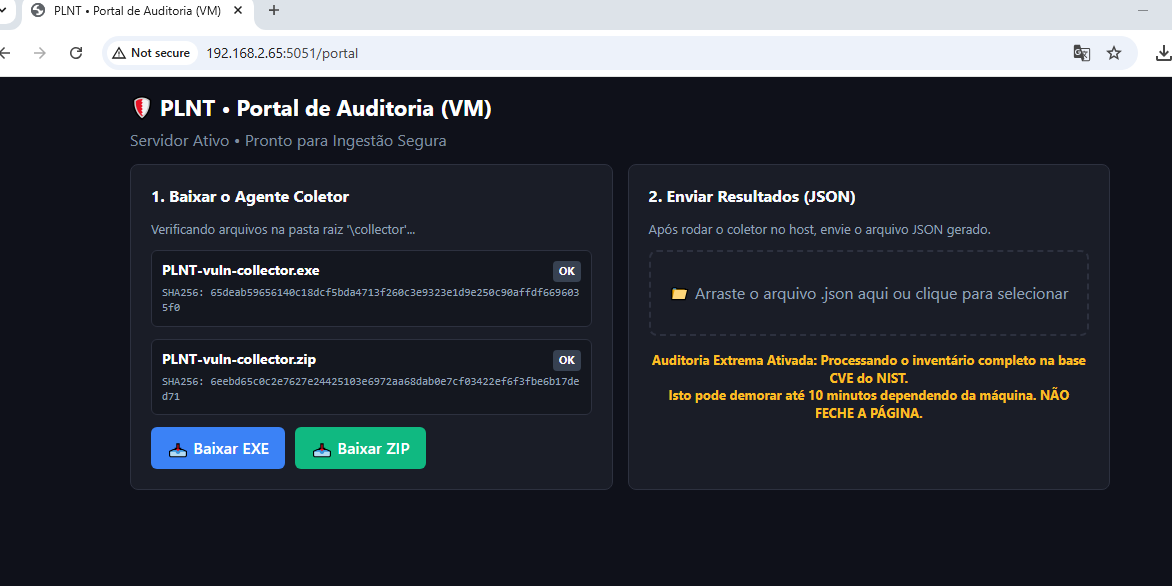
Task: Open the tab search dropdown
Action: (4, 10)
